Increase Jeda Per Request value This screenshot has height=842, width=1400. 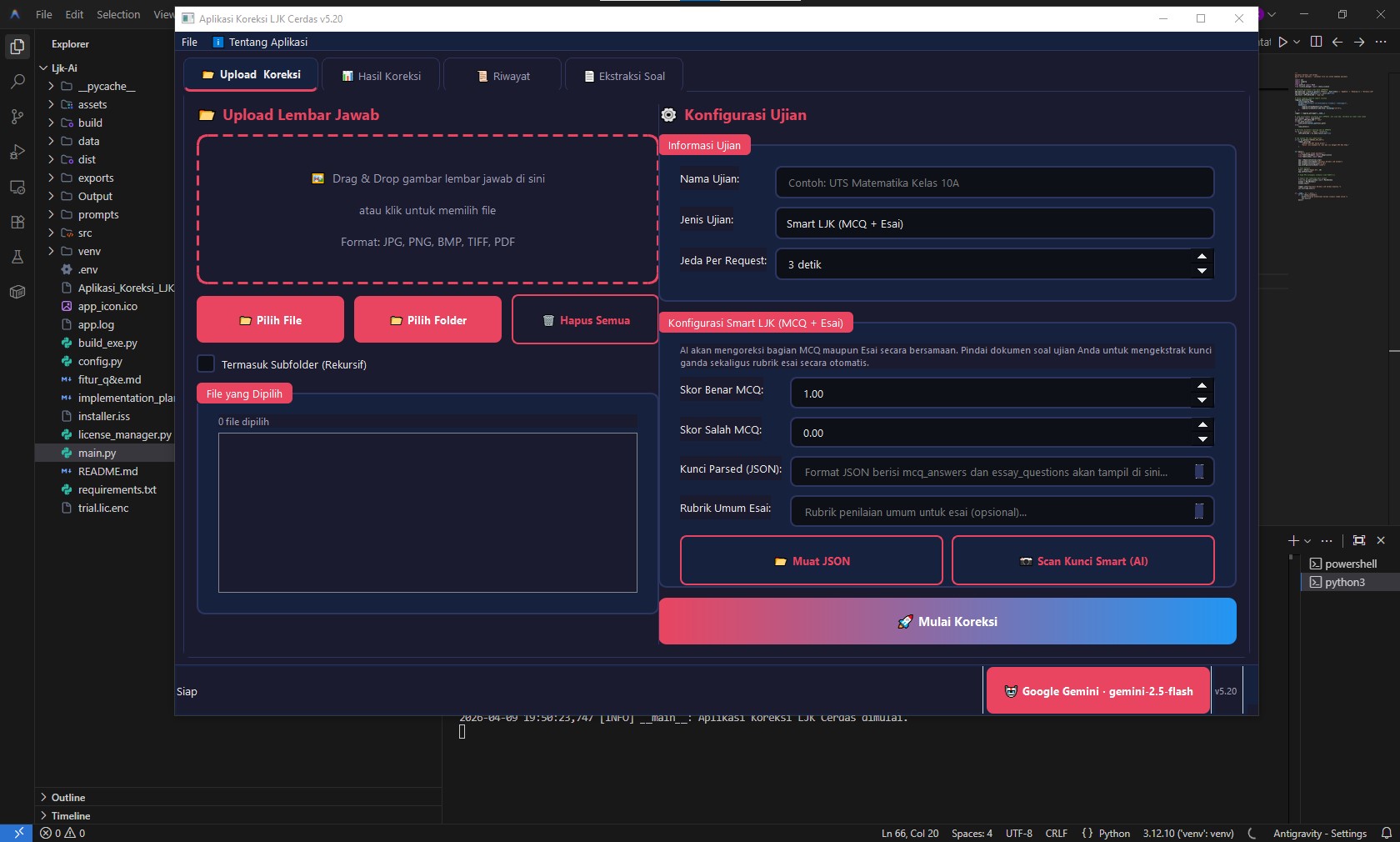tap(1201, 257)
